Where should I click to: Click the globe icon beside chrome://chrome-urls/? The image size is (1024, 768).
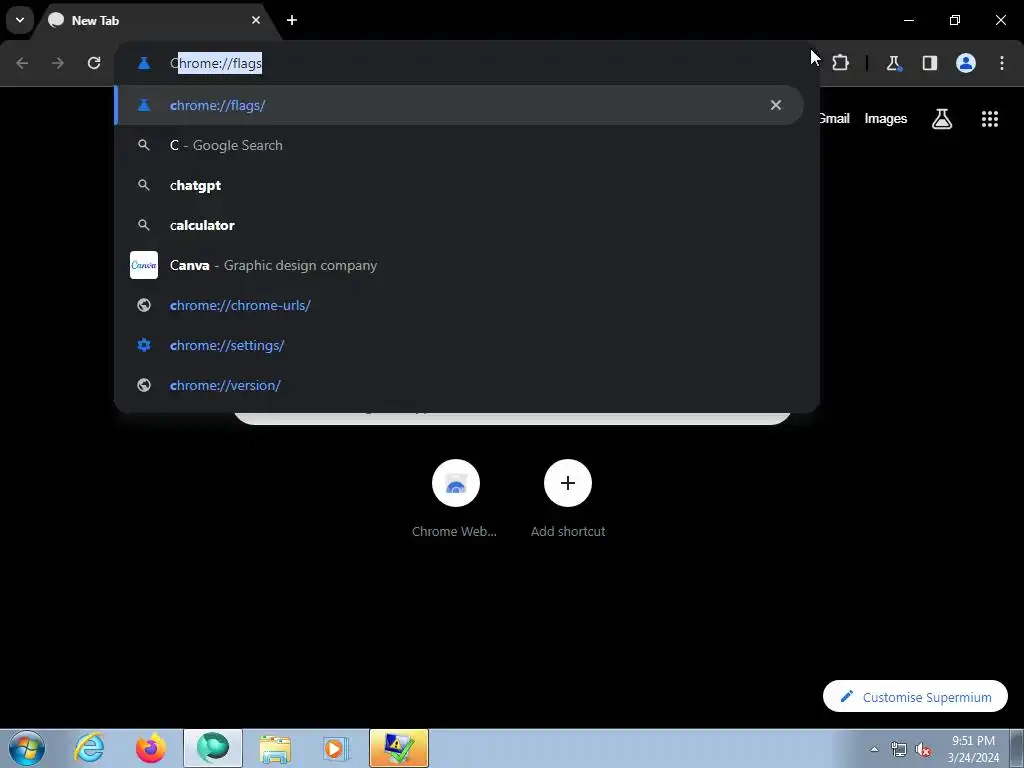coord(144,305)
